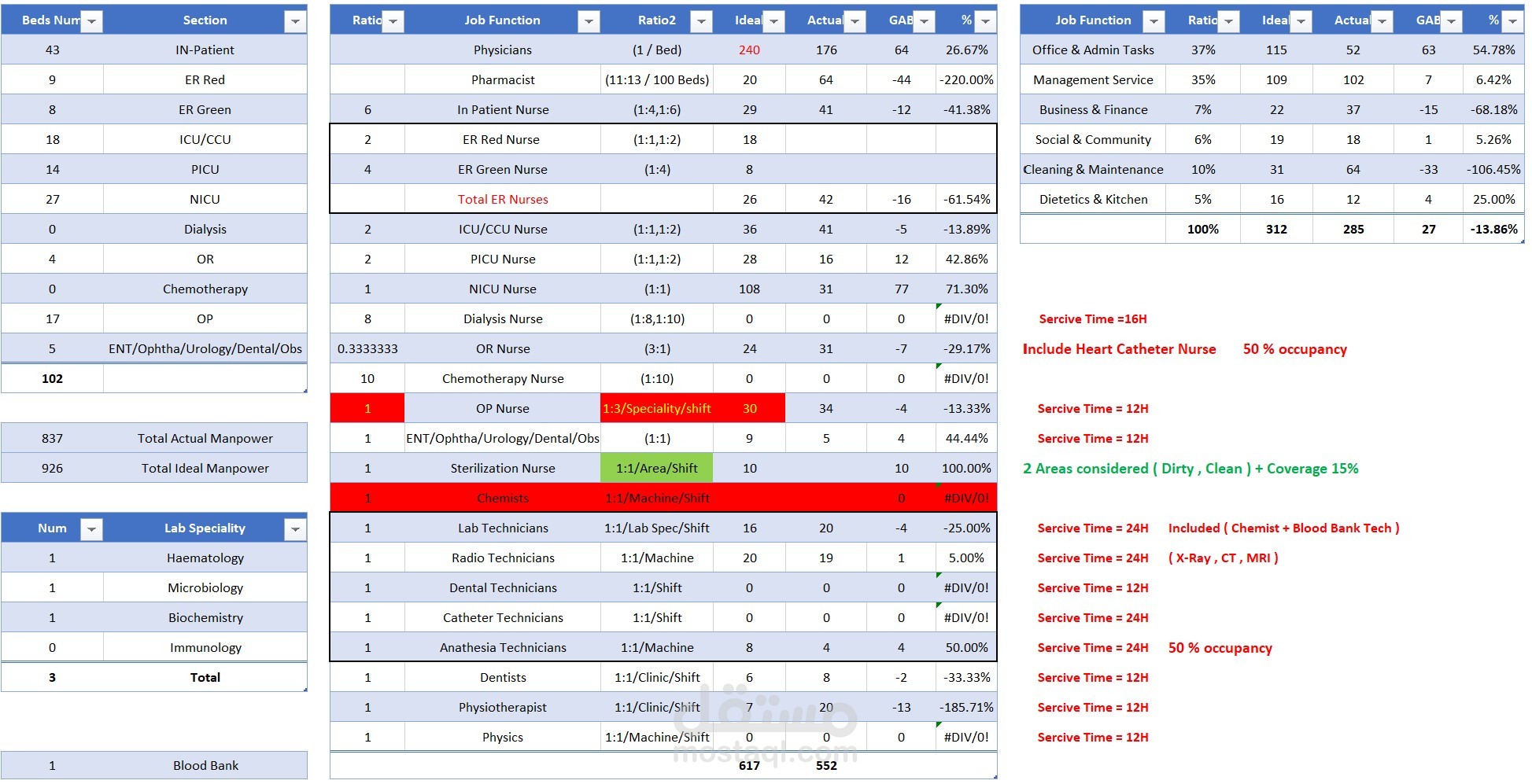This screenshot has height=784, width=1532.
Task: Select the red 240 Ideal value for Physicians
Action: point(749,50)
